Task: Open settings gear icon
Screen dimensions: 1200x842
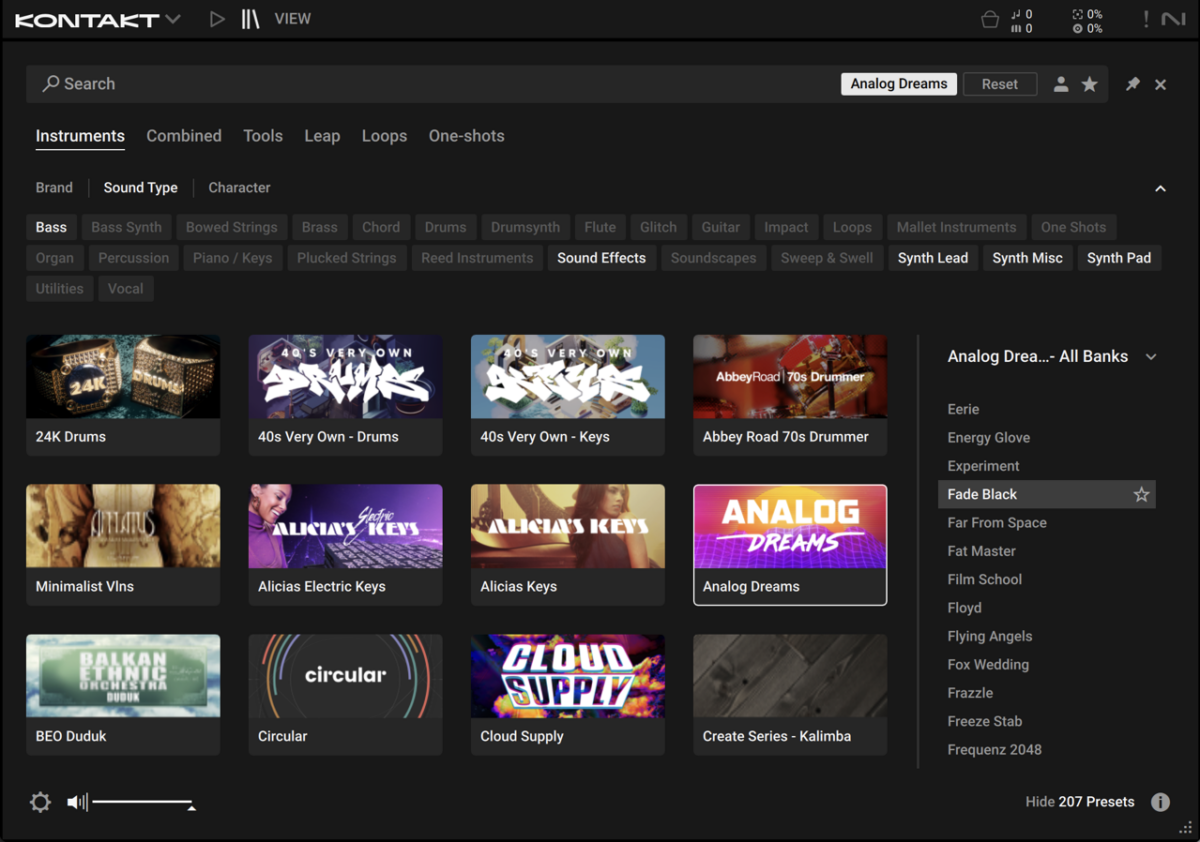Action: [x=40, y=802]
